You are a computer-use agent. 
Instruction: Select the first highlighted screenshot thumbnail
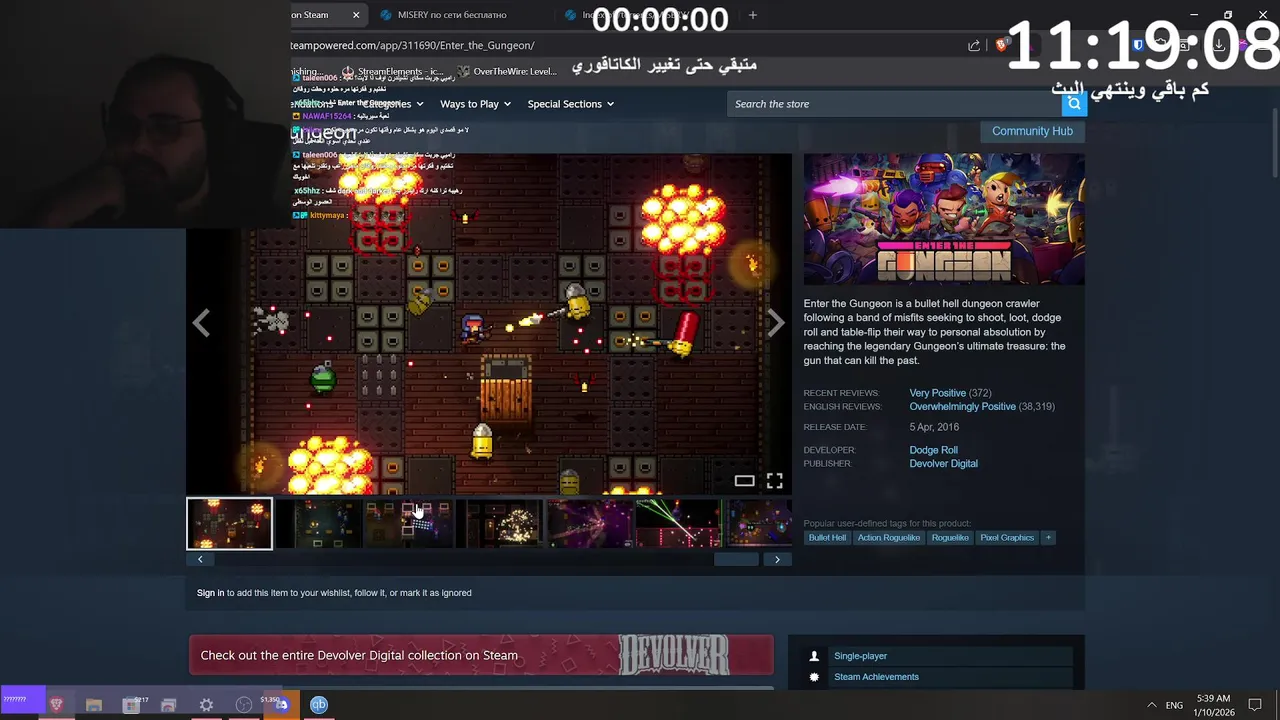pyautogui.click(x=229, y=524)
